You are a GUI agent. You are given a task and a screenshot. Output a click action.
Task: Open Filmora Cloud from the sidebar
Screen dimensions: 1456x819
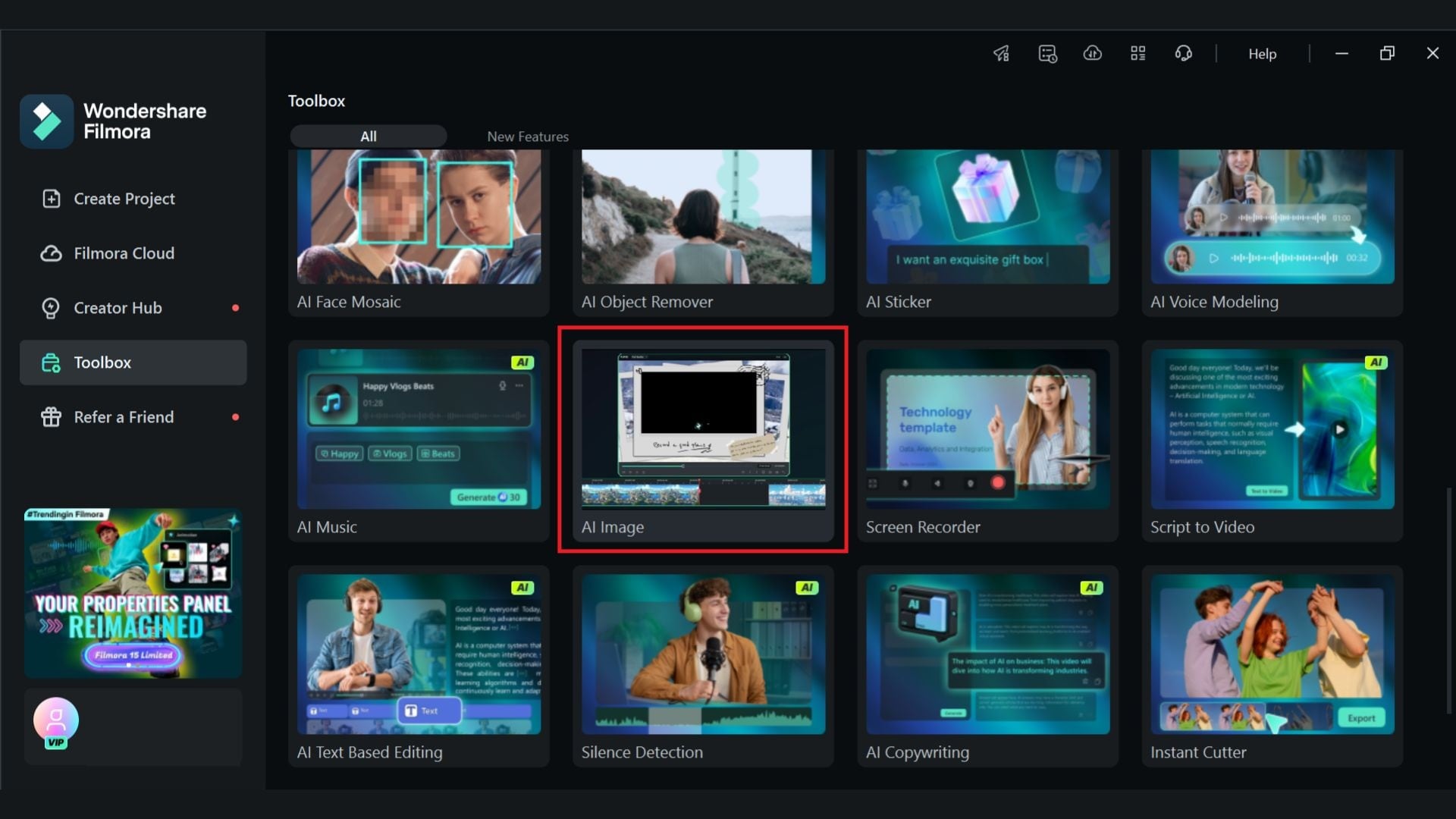[x=50, y=253]
